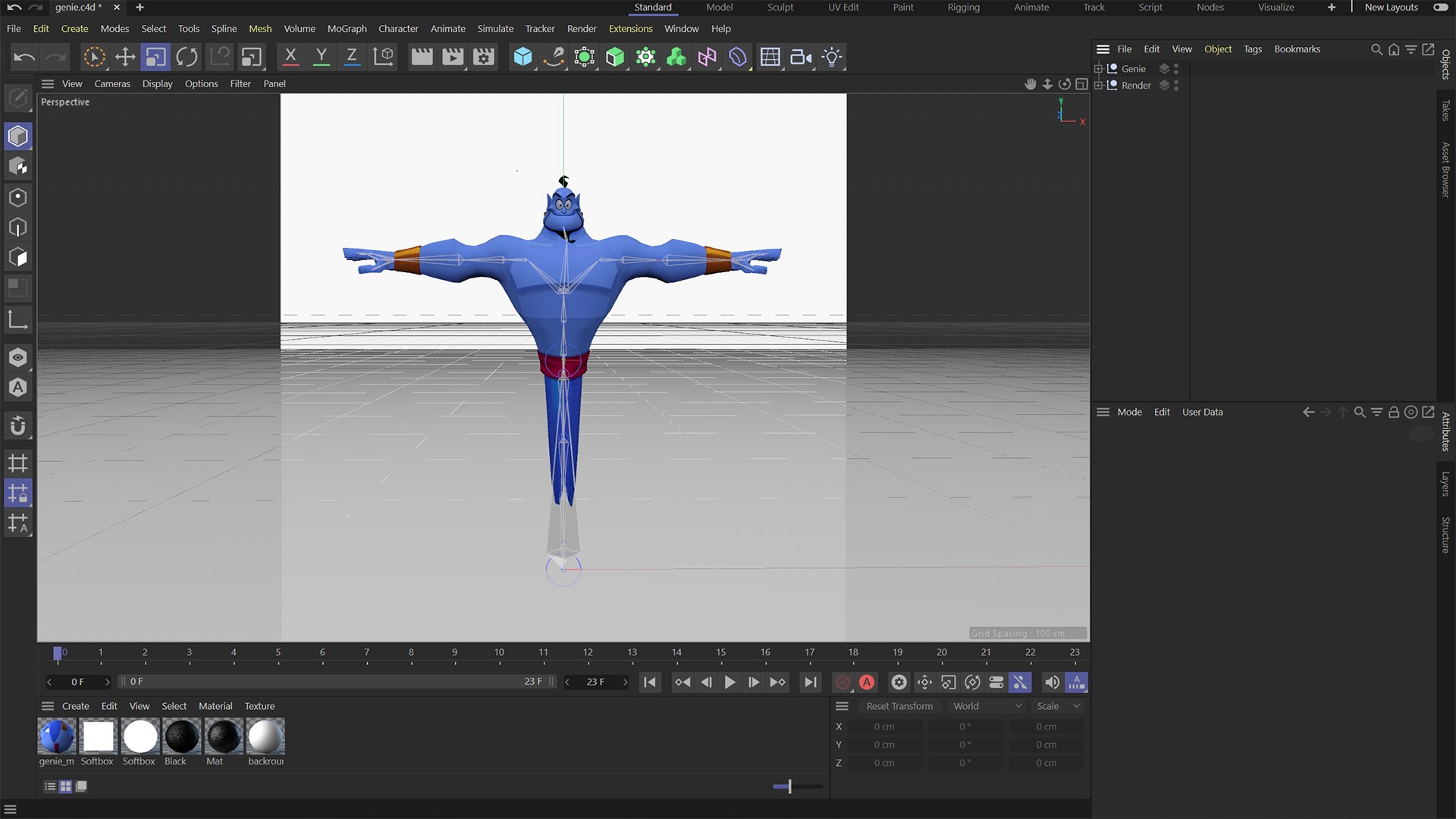
Task: Click the Camera object icon
Action: 801,57
